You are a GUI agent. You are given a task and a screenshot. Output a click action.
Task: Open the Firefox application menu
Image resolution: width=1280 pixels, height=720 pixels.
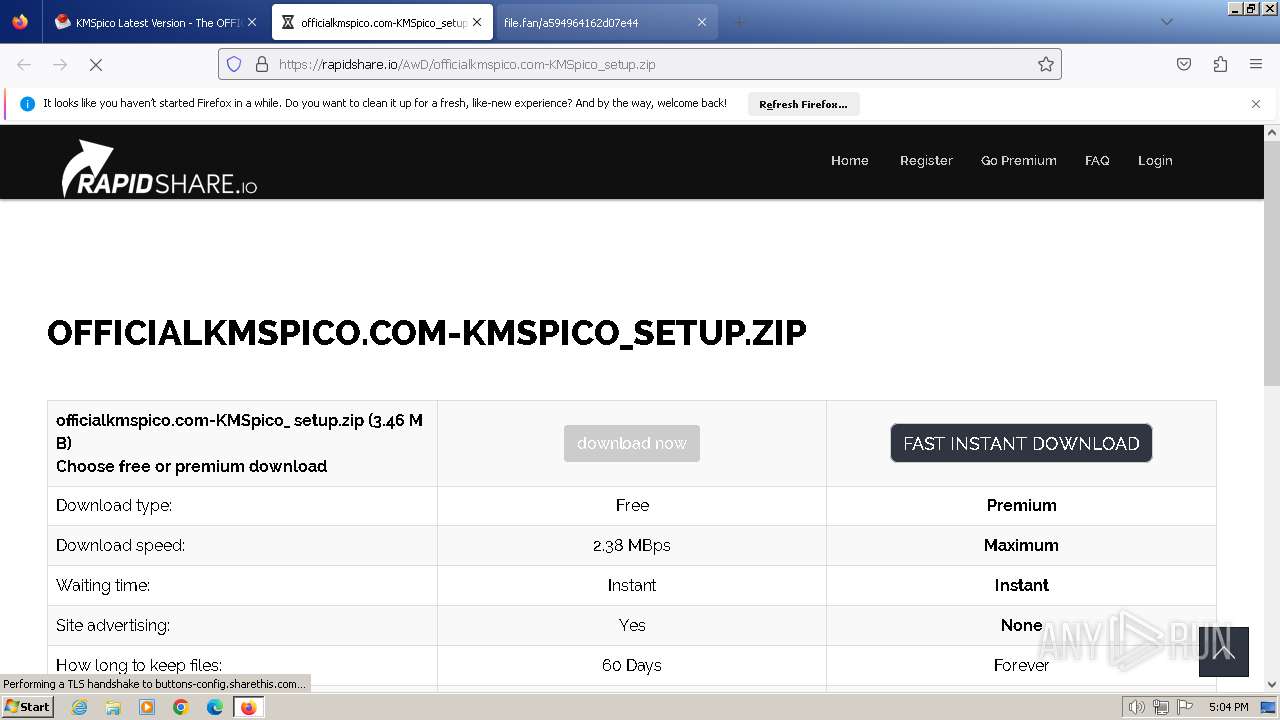pos(1256,64)
